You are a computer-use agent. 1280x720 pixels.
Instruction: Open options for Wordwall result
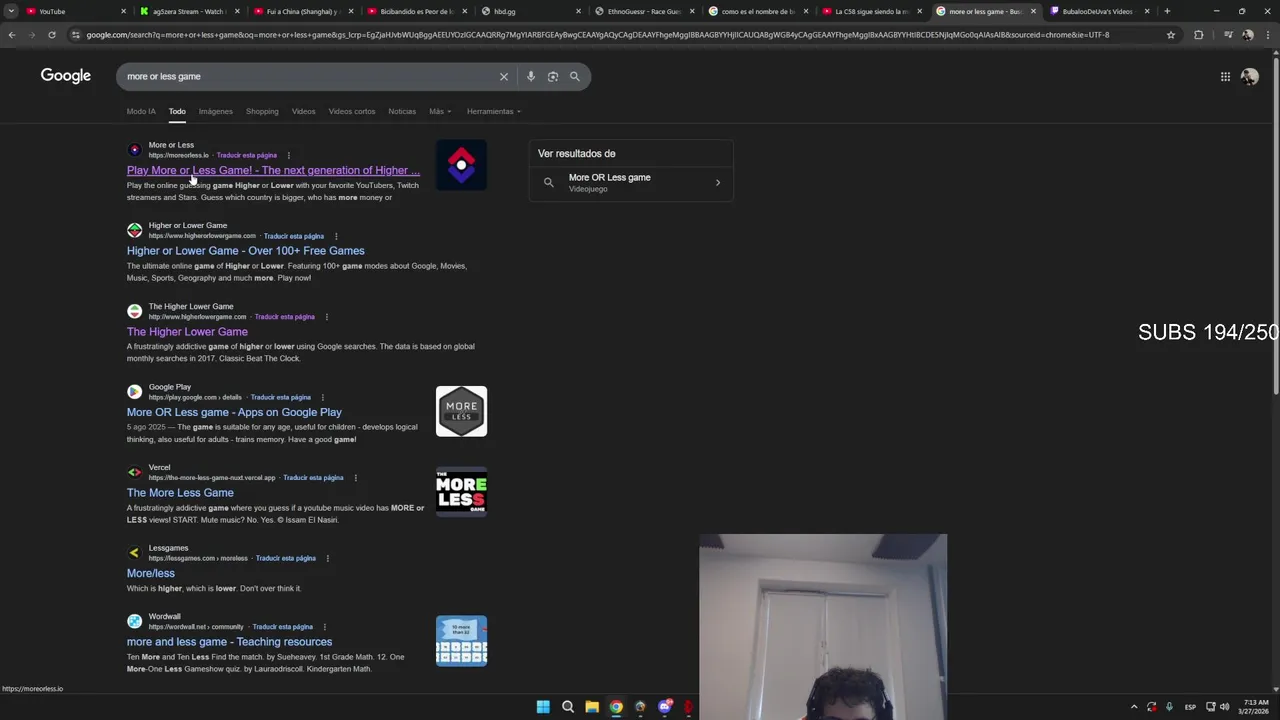(x=324, y=627)
